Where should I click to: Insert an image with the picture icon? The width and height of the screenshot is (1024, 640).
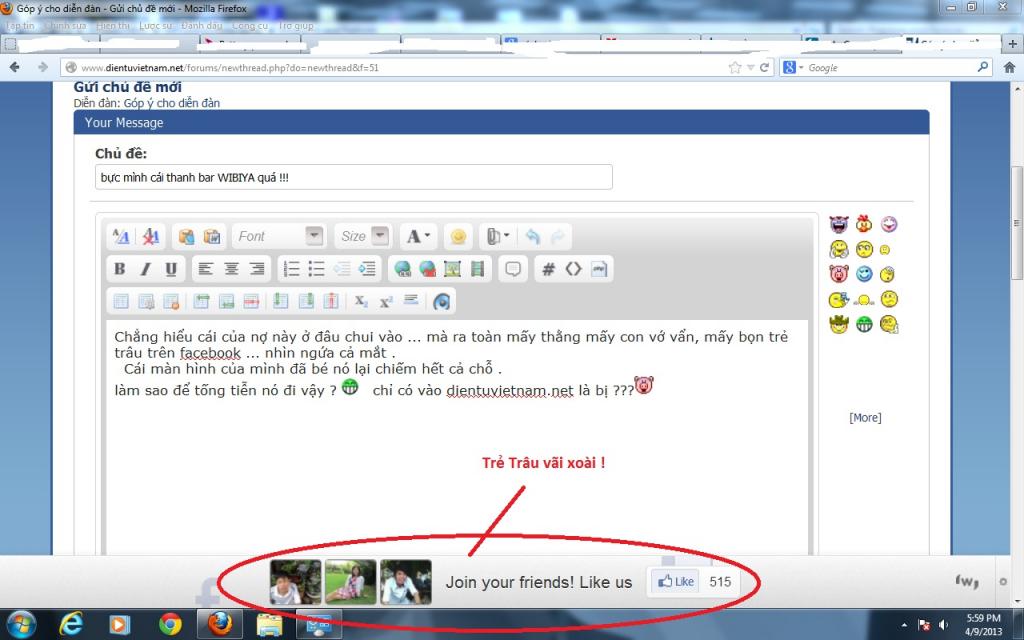tap(452, 268)
